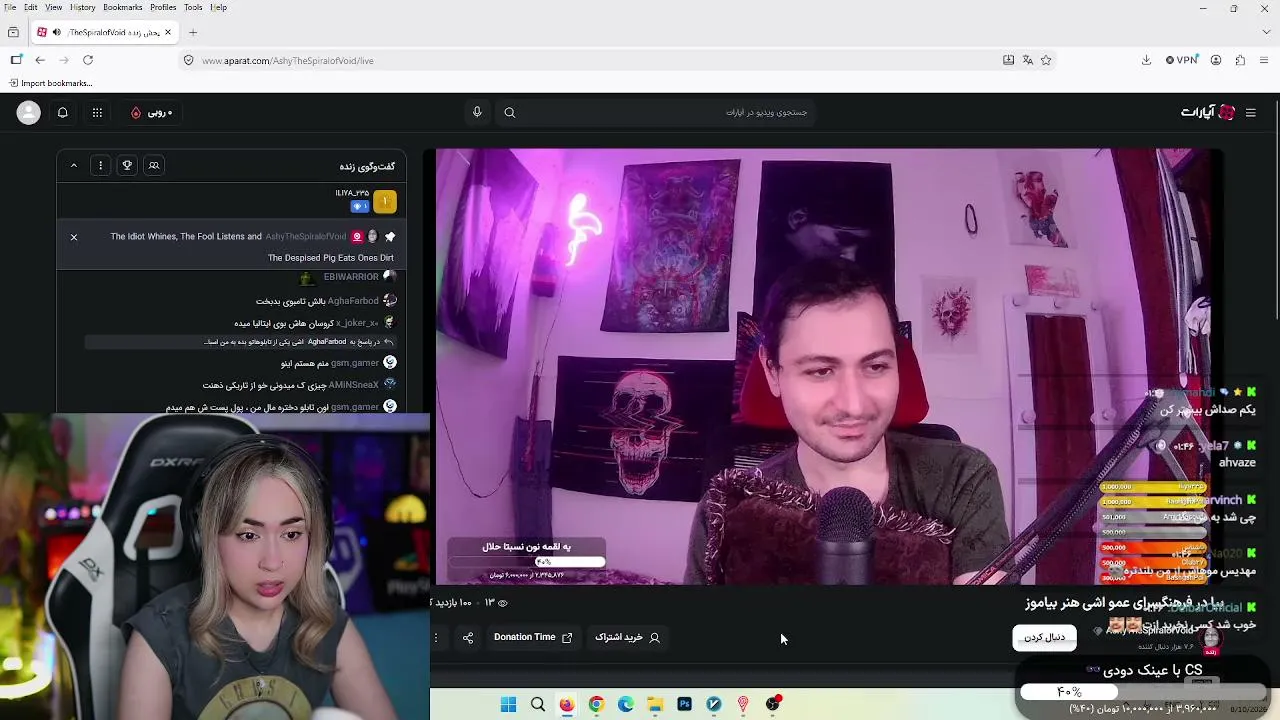This screenshot has width=1280, height=720.
Task: Open live chat more-options menu
Action: pos(100,165)
